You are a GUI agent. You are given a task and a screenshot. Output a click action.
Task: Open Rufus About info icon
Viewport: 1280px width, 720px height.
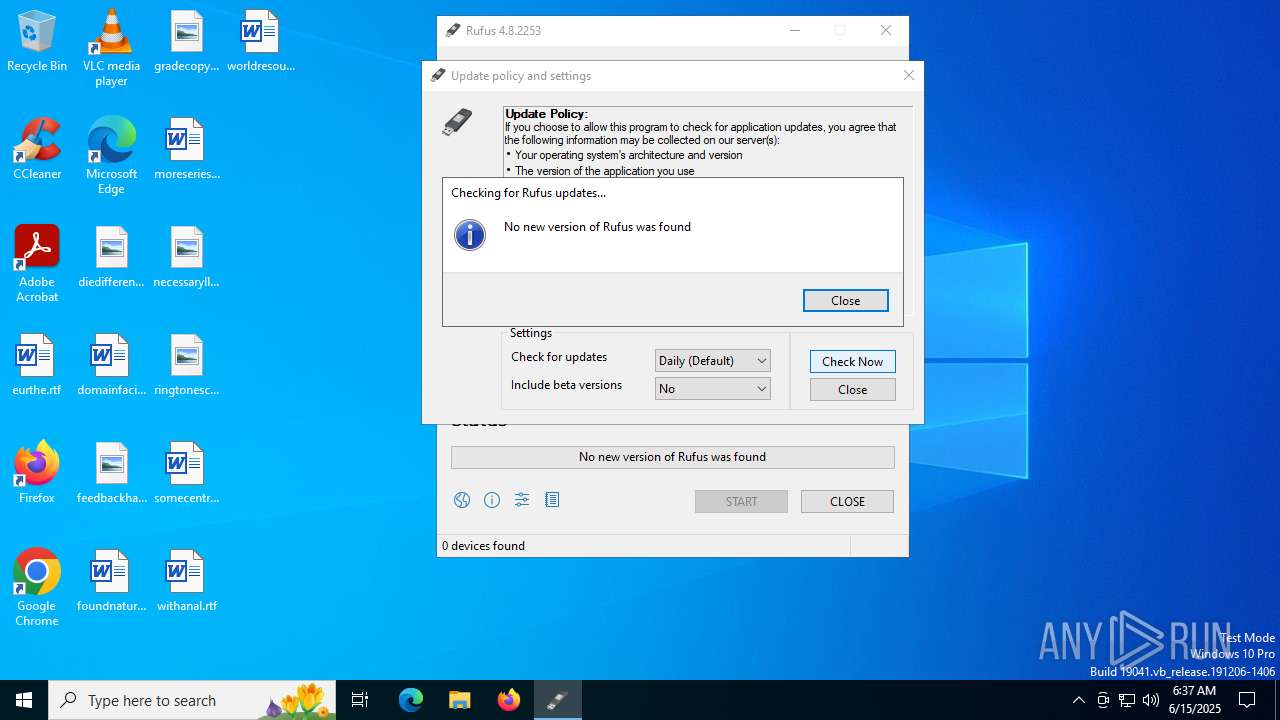click(492, 500)
